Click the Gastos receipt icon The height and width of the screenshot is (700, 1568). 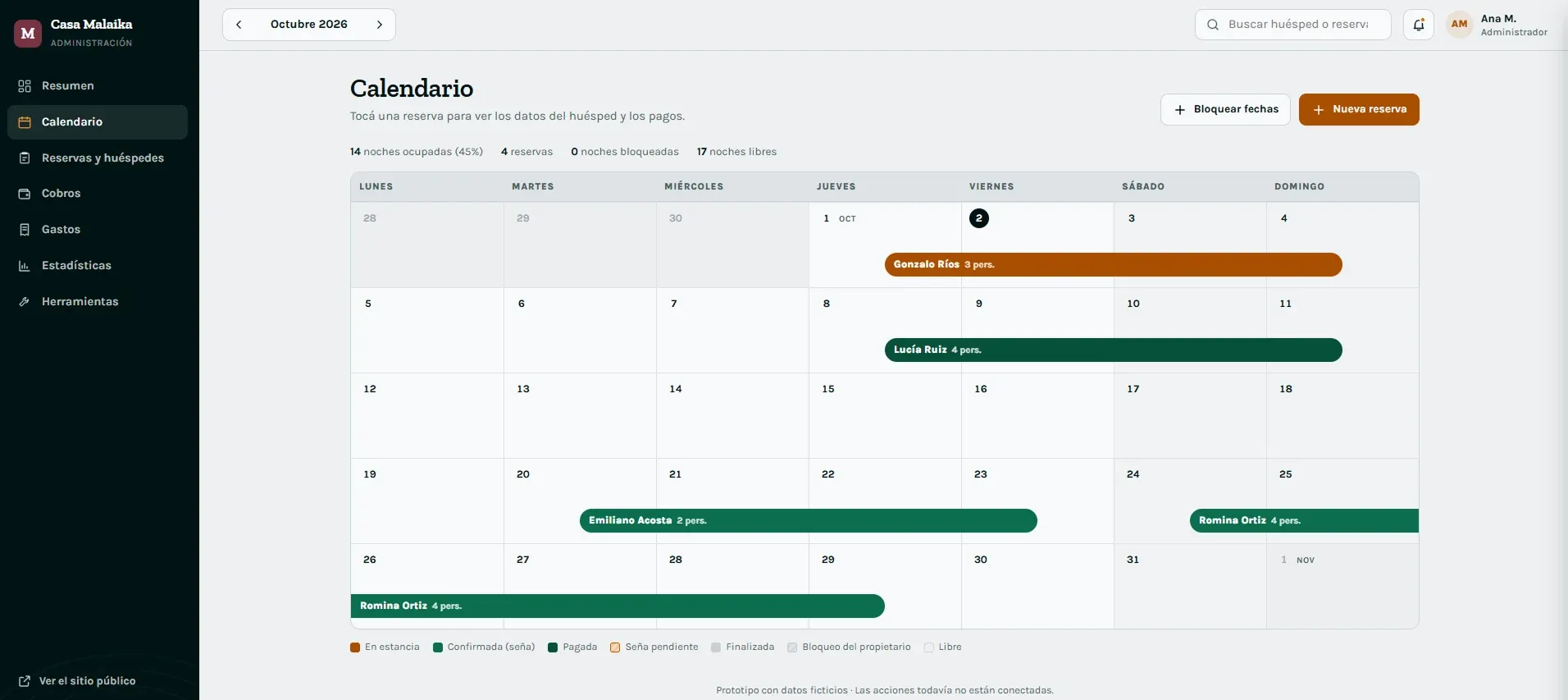click(25, 230)
